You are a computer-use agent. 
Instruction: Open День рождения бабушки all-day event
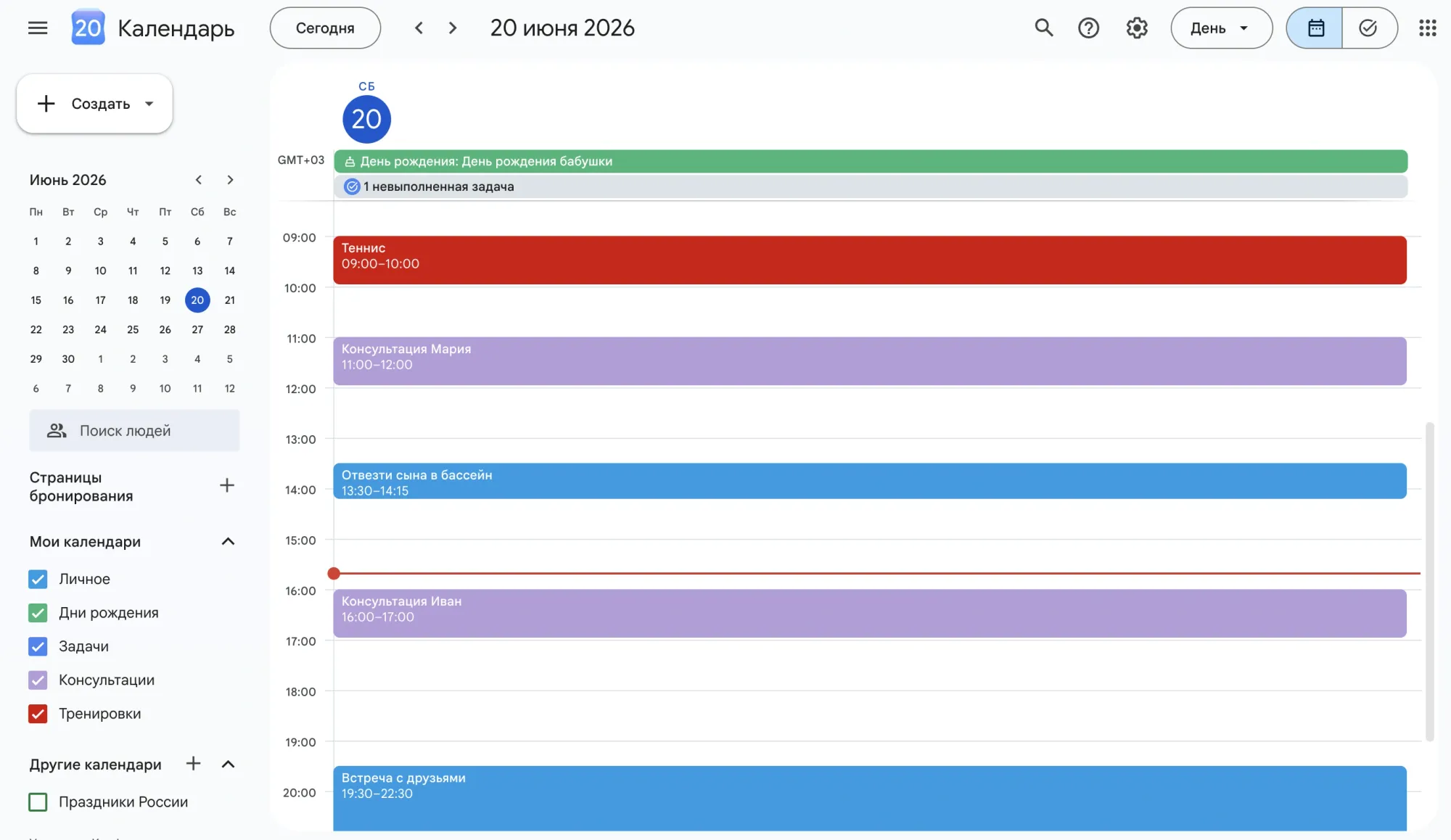[871, 161]
